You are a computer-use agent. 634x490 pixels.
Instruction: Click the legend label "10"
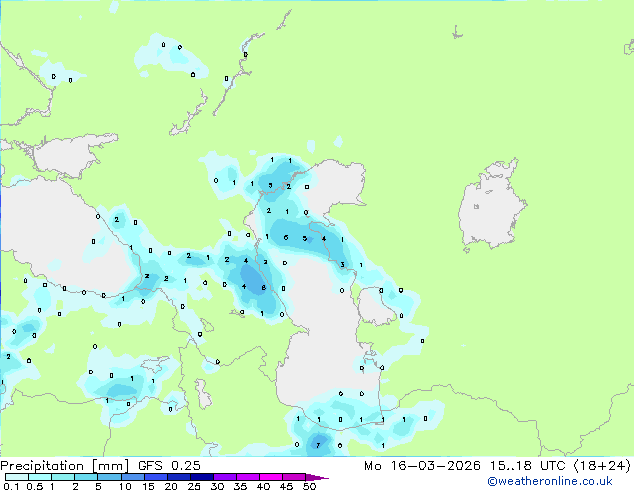click(x=125, y=486)
